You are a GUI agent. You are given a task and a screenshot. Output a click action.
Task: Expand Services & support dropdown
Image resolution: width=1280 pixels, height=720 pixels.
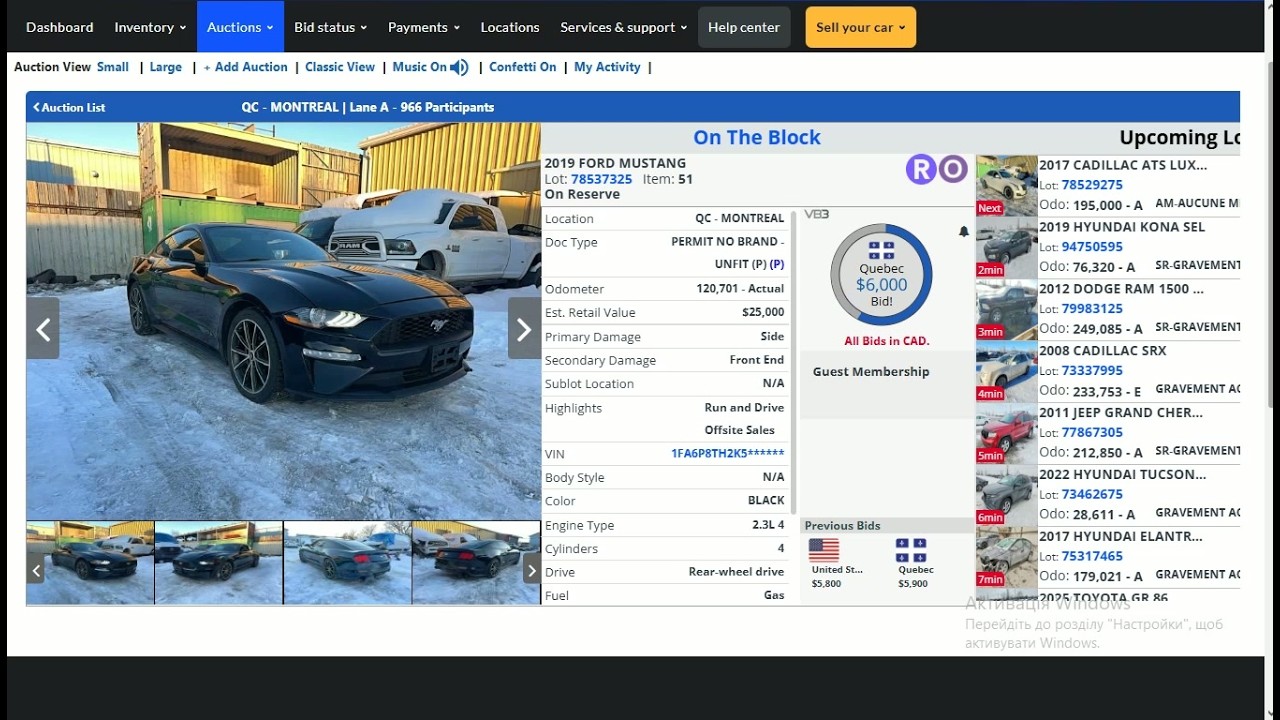coord(623,27)
